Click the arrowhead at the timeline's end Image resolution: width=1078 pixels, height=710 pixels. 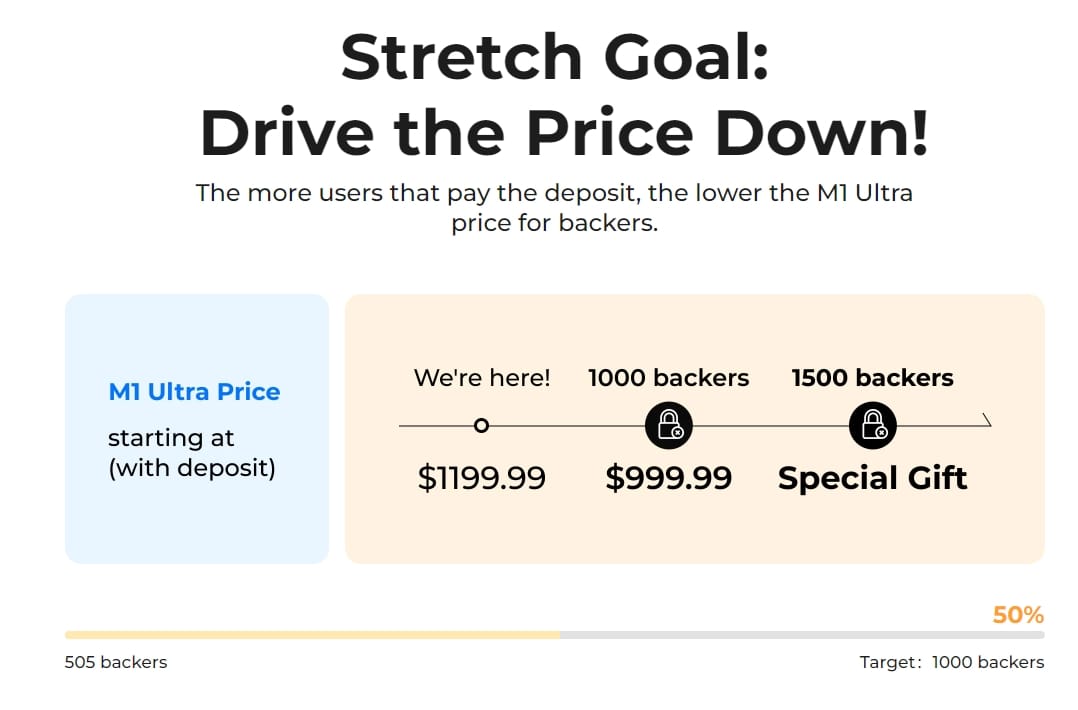pyautogui.click(x=987, y=421)
